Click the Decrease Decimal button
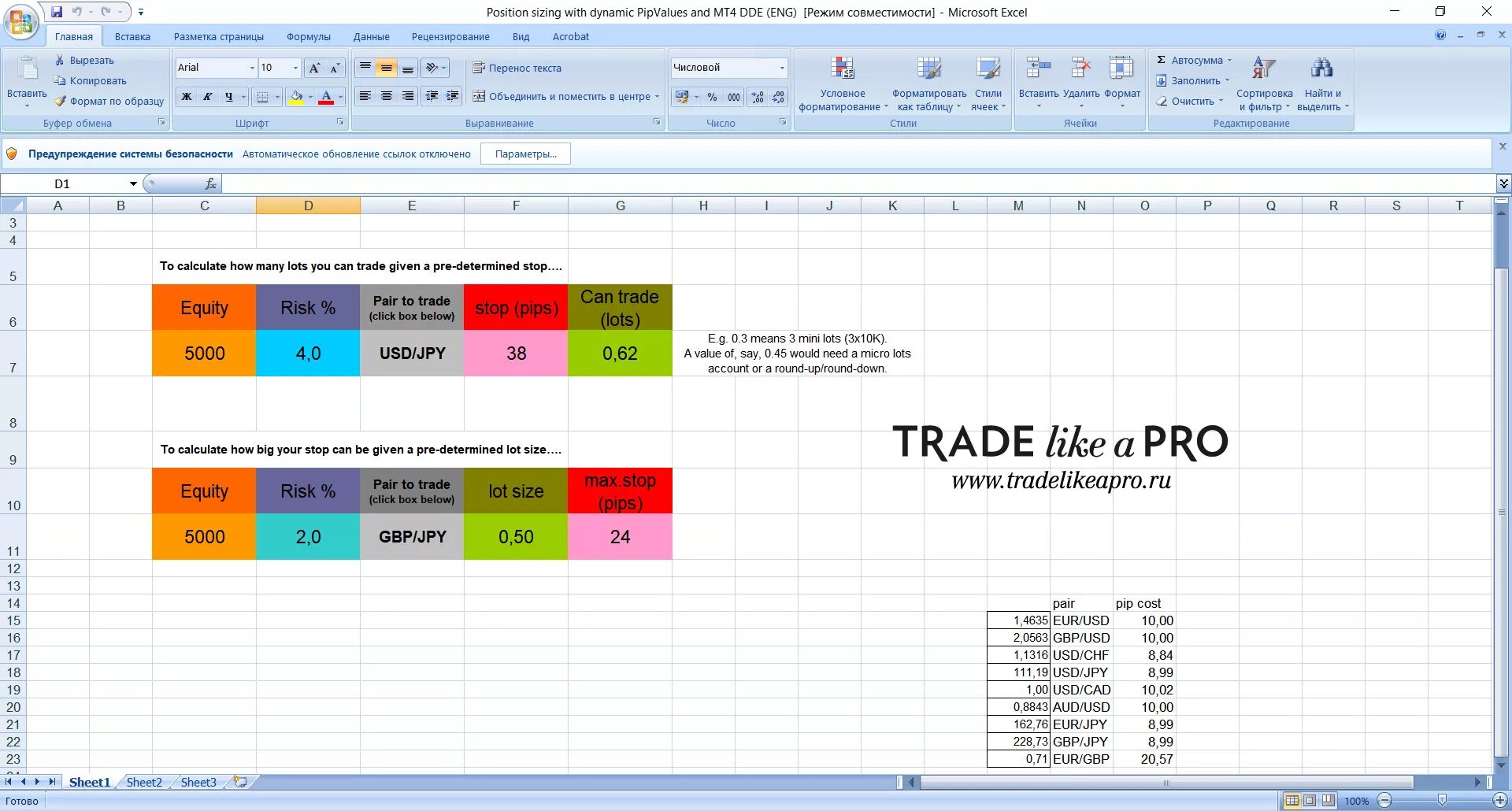This screenshot has width=1512, height=811. coord(778,97)
